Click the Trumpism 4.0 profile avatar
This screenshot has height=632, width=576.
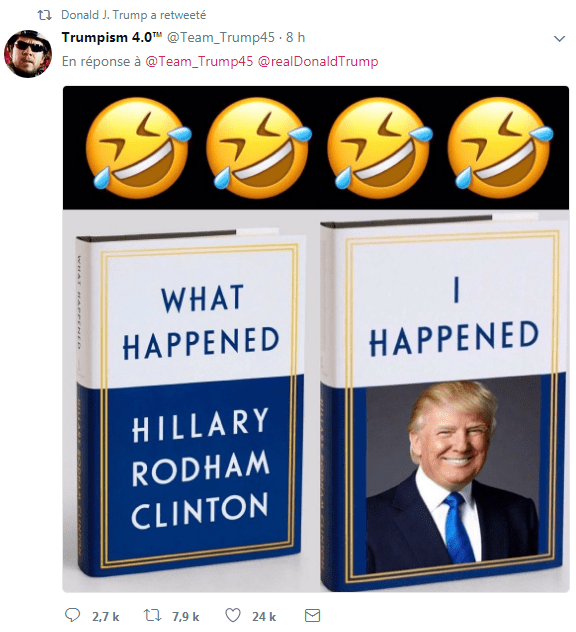click(x=28, y=53)
